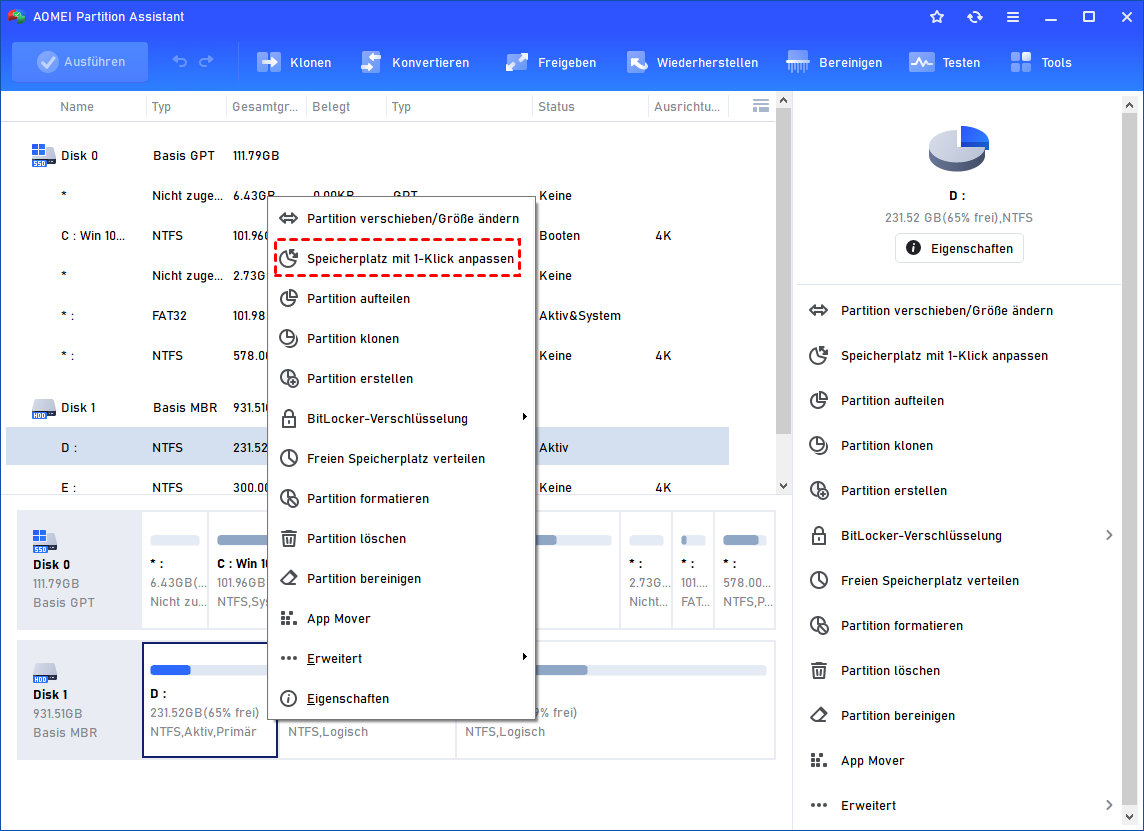Sort by the Status column header
Viewport: 1144px width, 831px height.
[556, 107]
